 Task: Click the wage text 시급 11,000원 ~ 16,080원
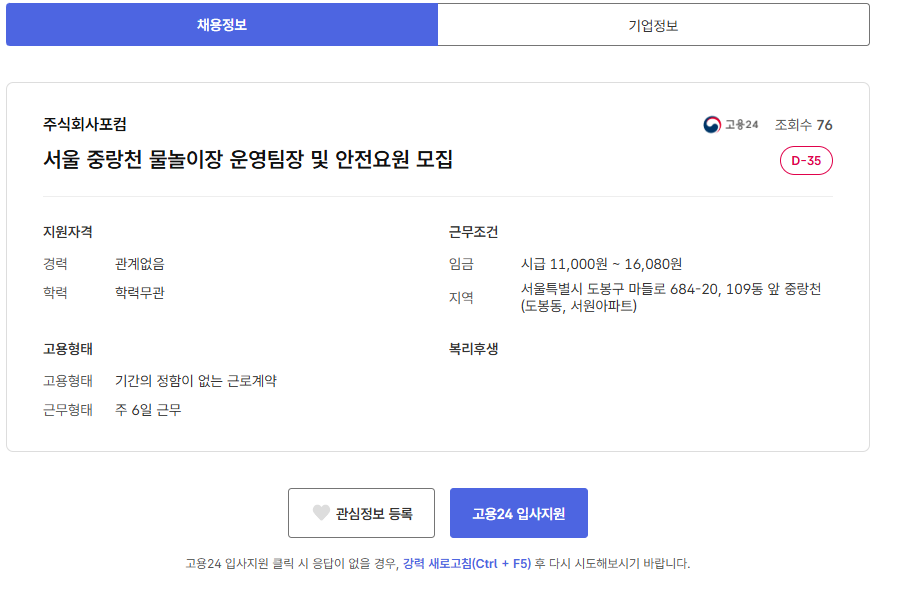click(601, 264)
